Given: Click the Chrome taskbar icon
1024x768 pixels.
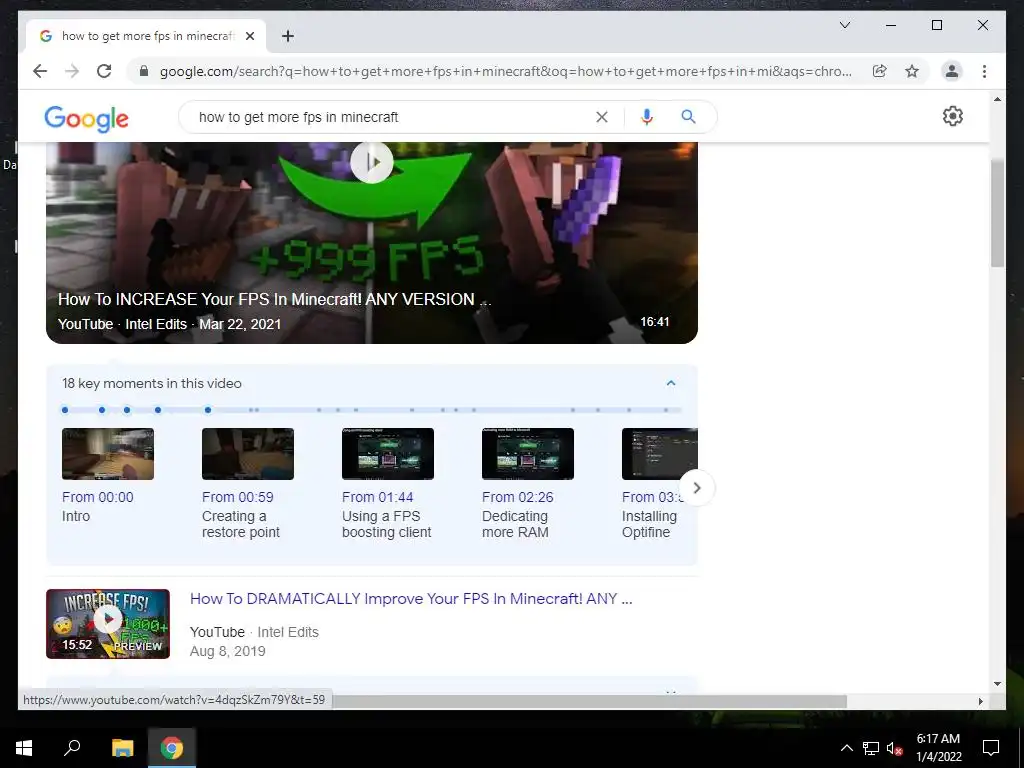Looking at the screenshot, I should [172, 748].
